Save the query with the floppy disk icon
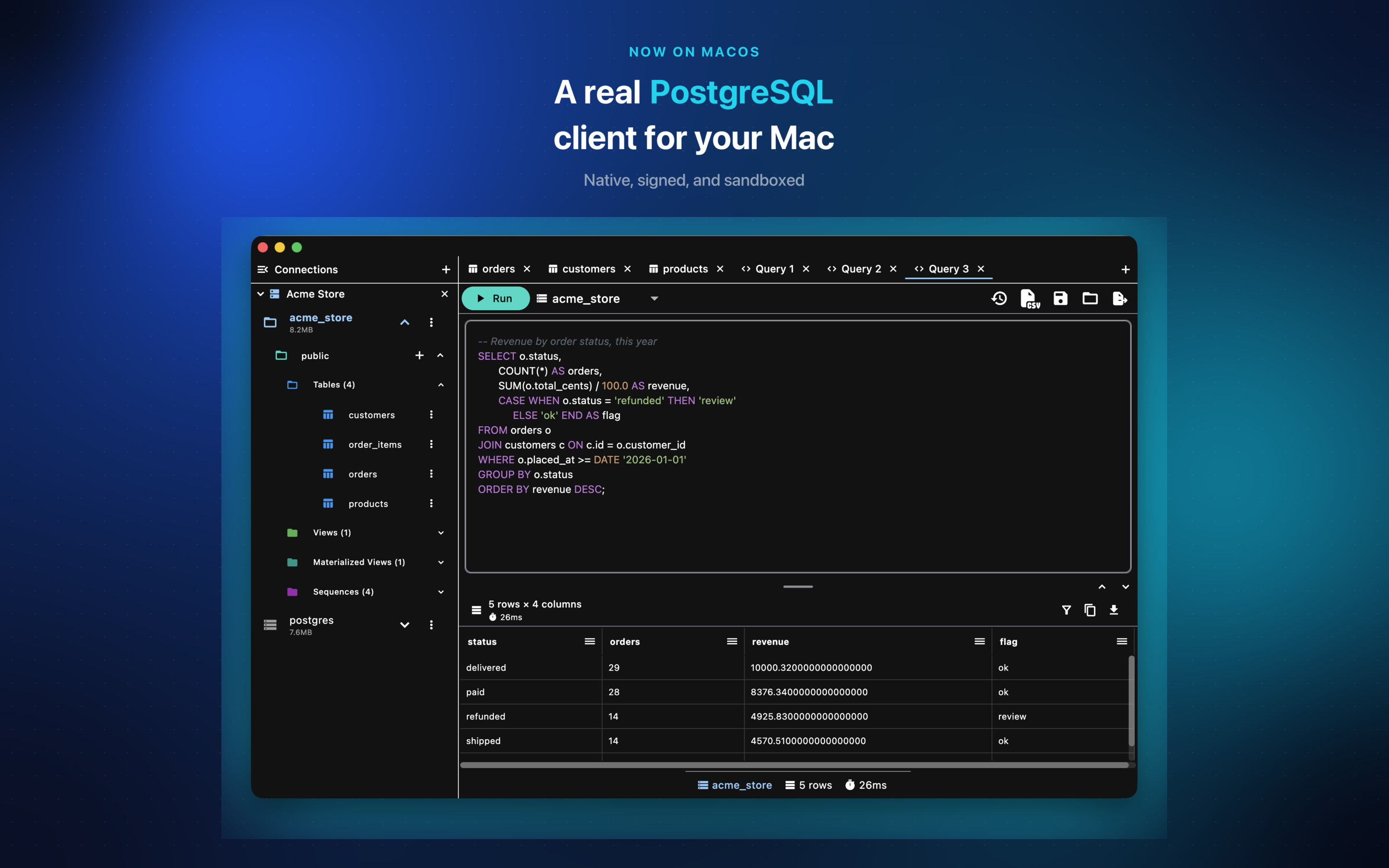This screenshot has width=1389, height=868. point(1060,298)
